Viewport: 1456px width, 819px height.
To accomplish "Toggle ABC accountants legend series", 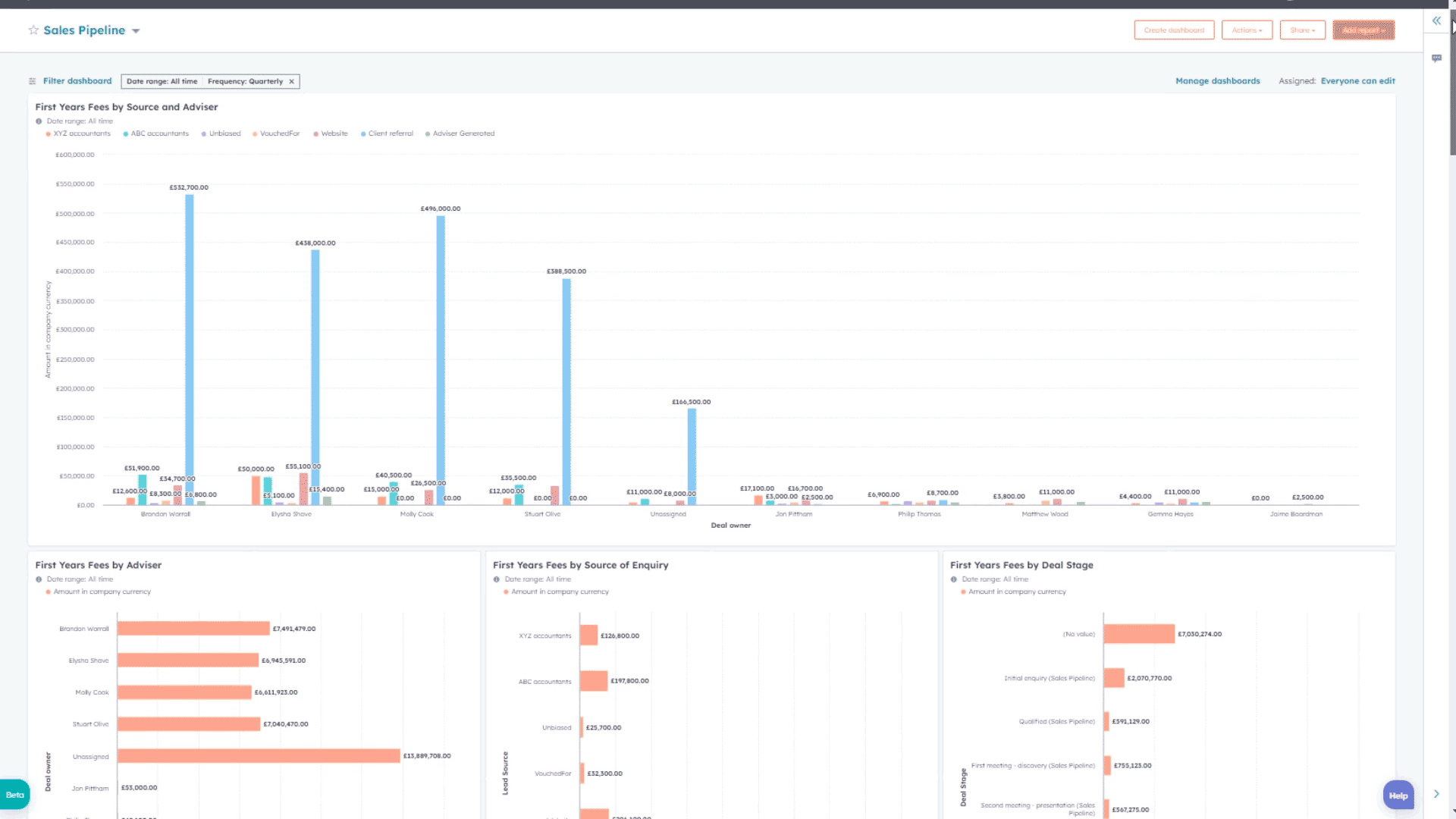I will (x=156, y=133).
